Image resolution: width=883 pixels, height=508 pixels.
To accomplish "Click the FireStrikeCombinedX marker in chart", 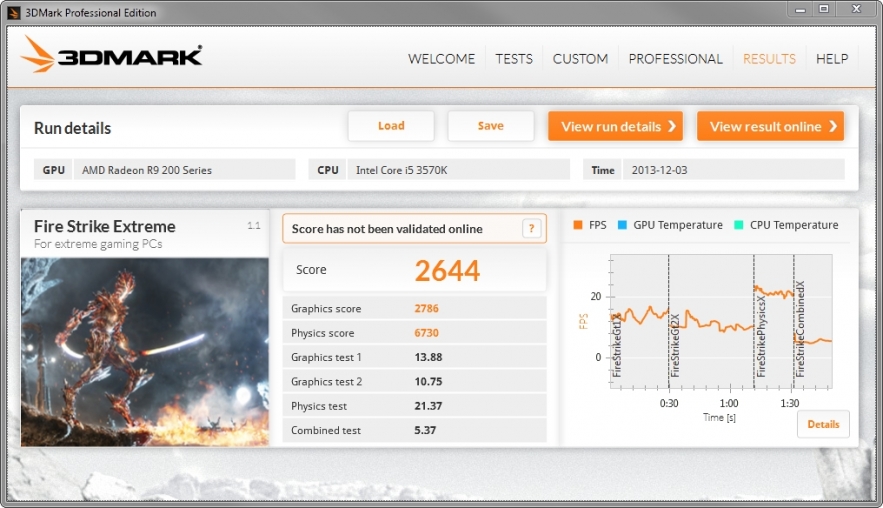I will [800, 329].
